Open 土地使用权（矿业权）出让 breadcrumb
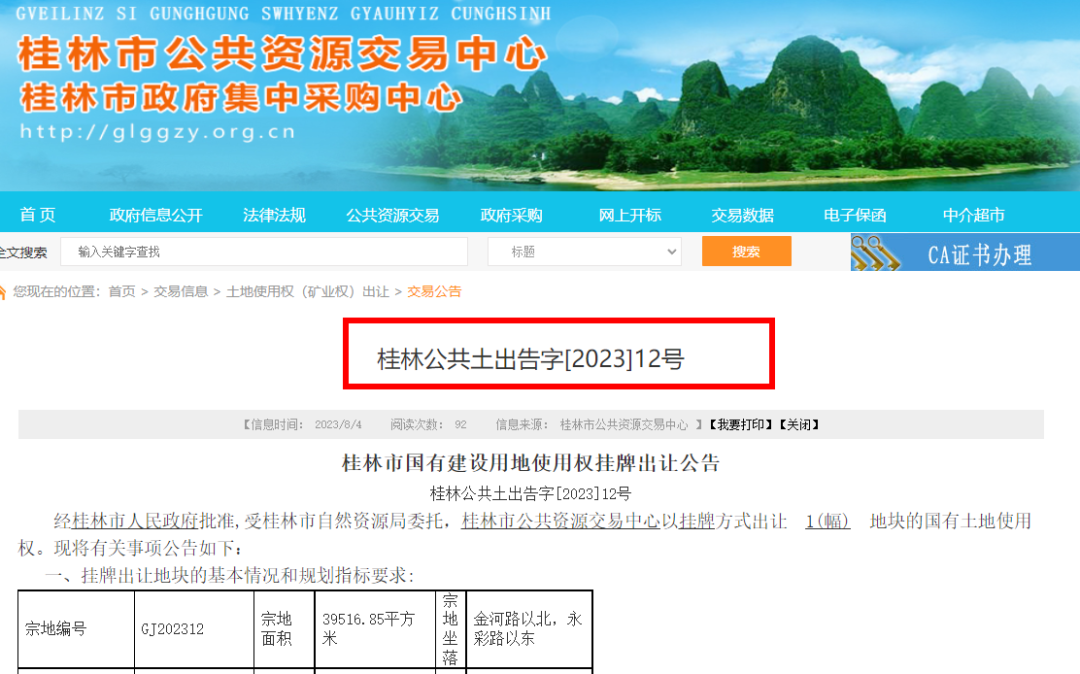Screen dimensions: 1080x674 (307, 292)
